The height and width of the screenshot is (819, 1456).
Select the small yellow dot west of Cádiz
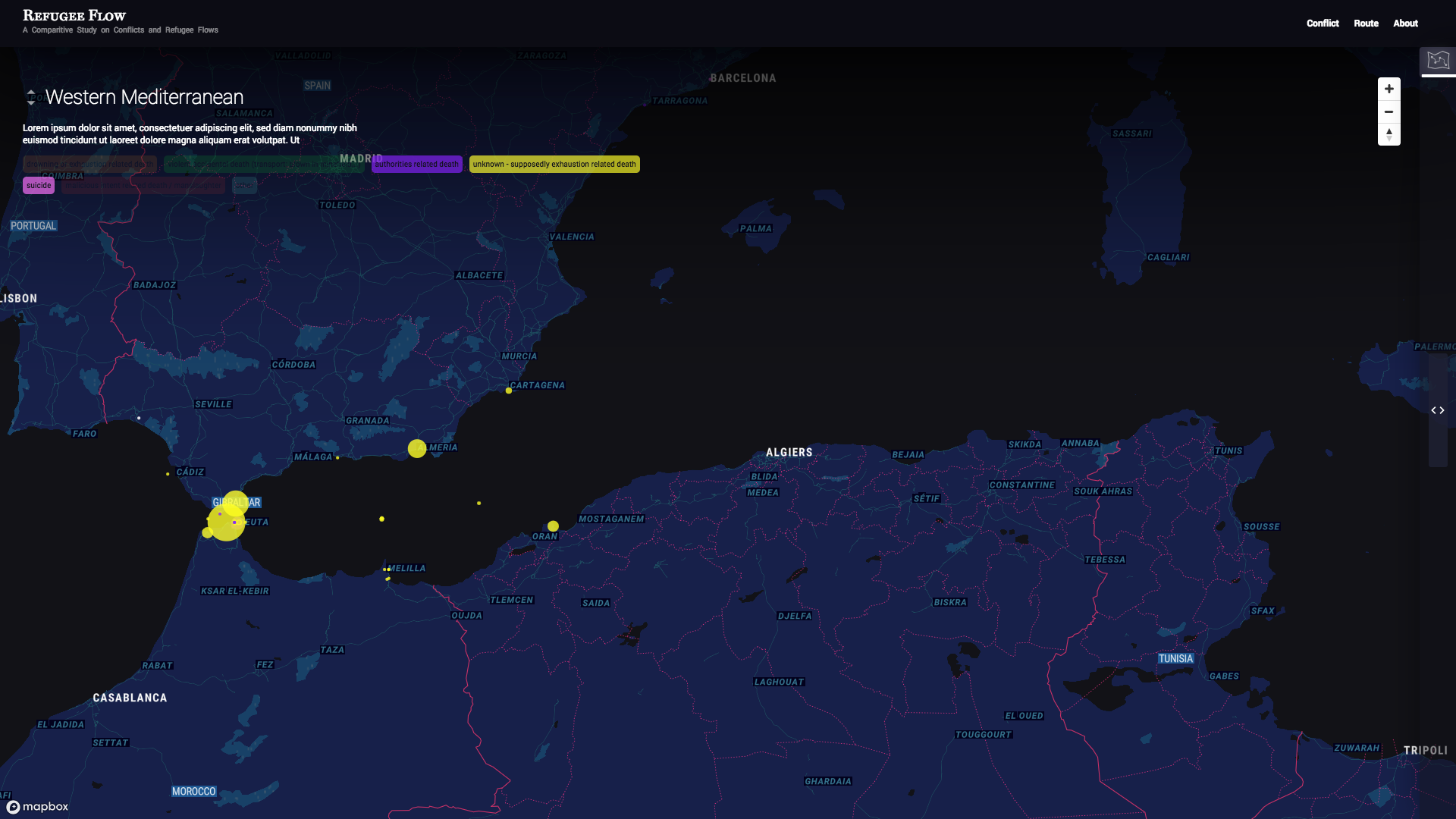point(168,474)
